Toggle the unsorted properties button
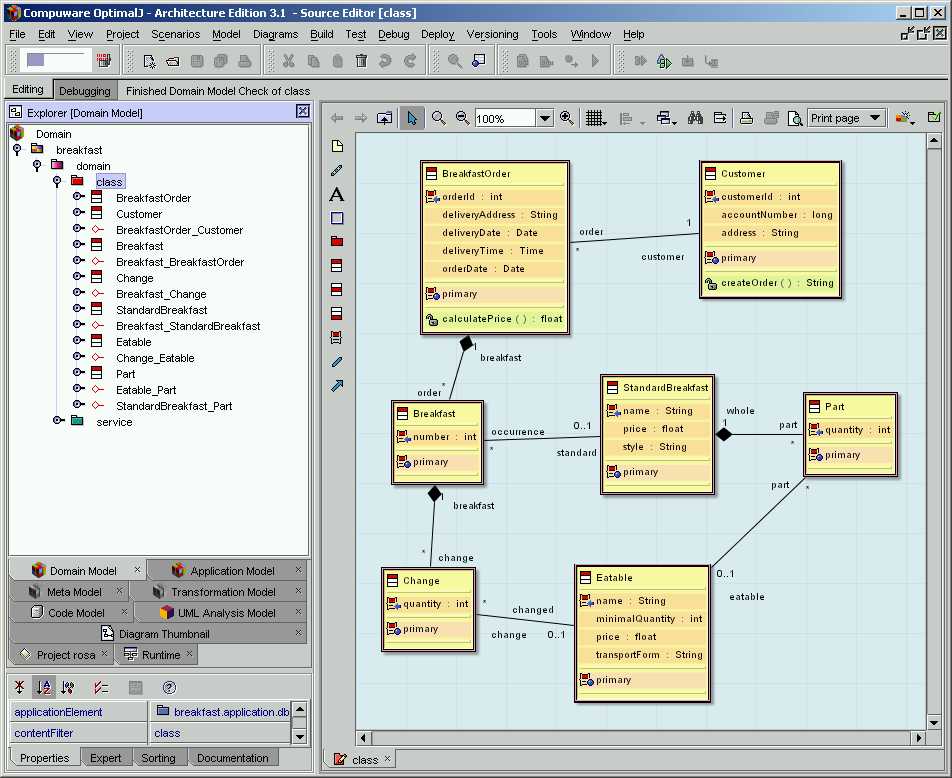952x778 pixels. pyautogui.click(x=19, y=688)
